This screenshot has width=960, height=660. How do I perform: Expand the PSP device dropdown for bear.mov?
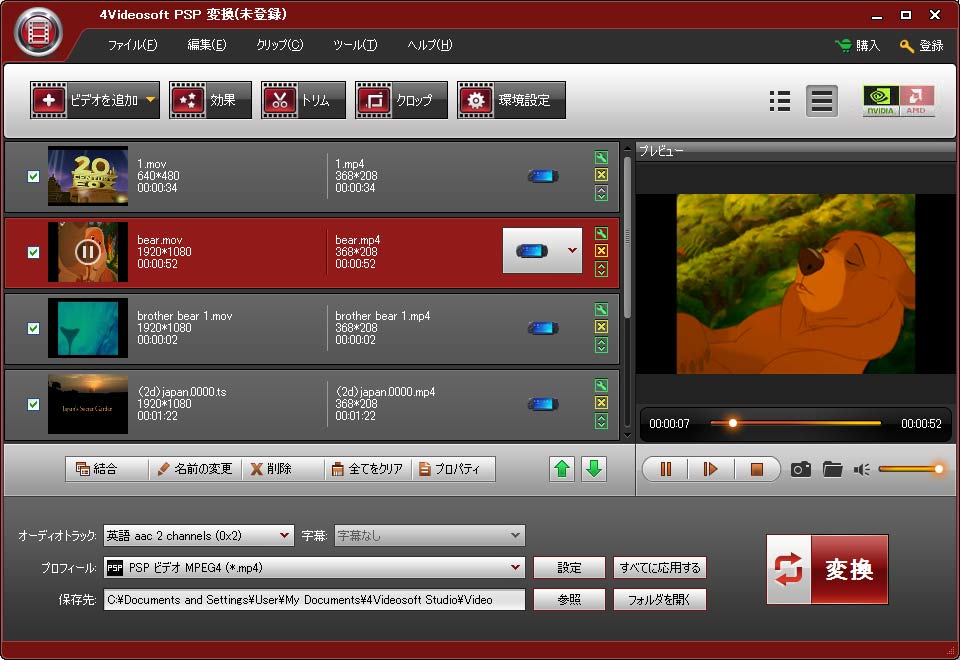(573, 250)
